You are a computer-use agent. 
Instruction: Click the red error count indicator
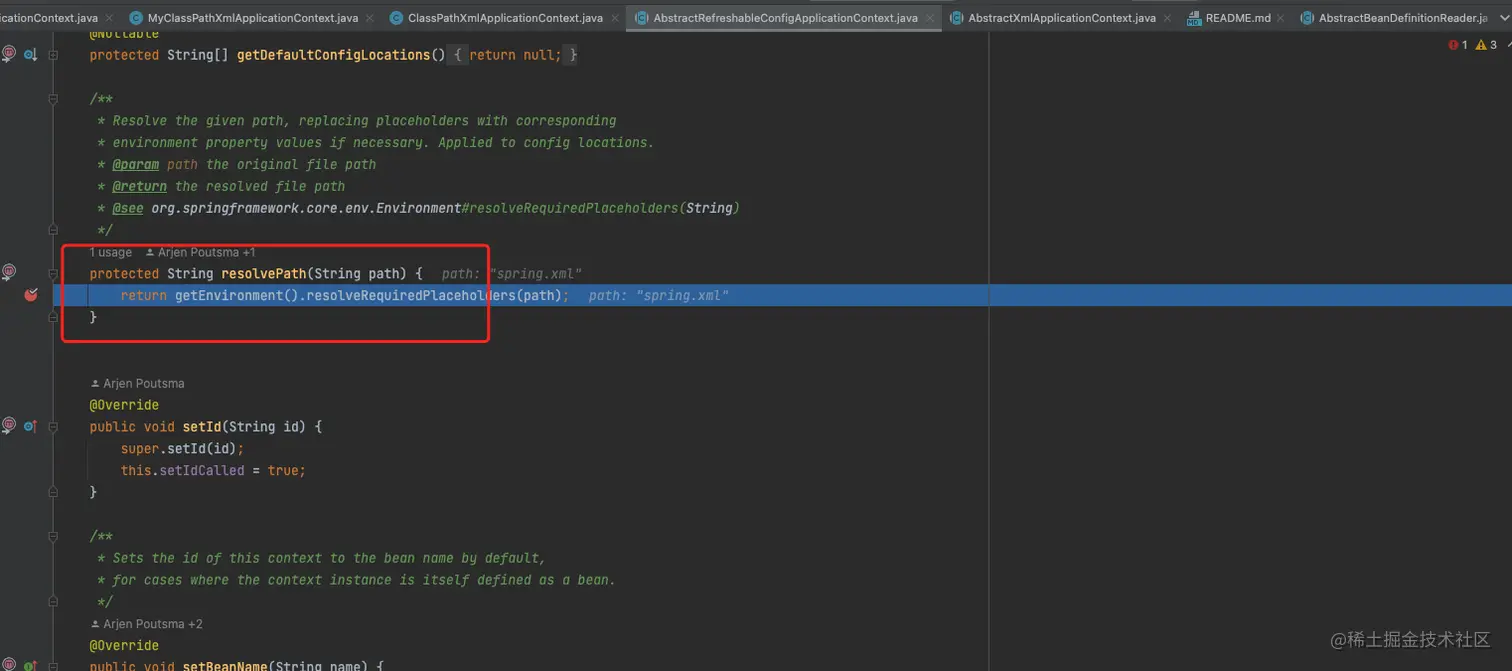[1458, 45]
